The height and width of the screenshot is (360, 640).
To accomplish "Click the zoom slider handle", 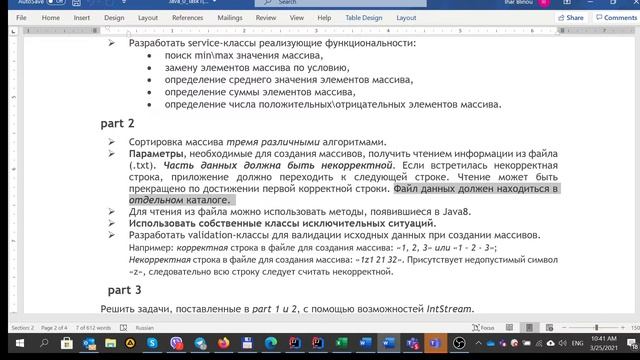I will pos(596,328).
